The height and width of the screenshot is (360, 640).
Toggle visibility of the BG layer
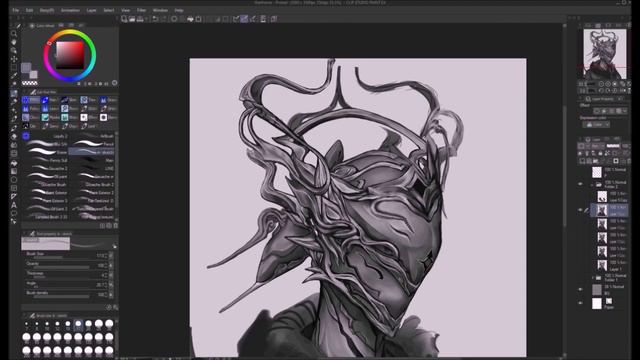tap(581, 289)
